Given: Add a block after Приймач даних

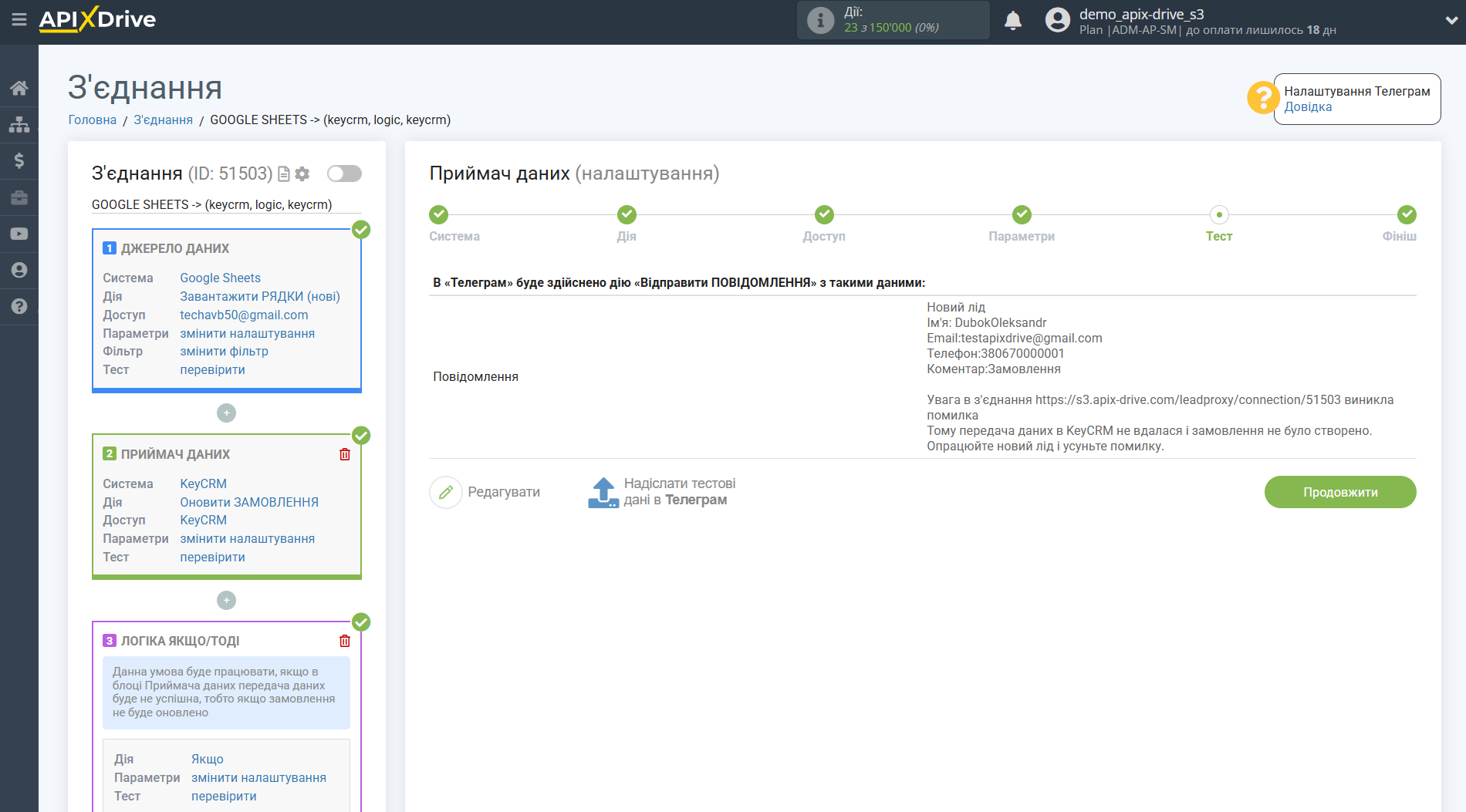Looking at the screenshot, I should pos(226,600).
